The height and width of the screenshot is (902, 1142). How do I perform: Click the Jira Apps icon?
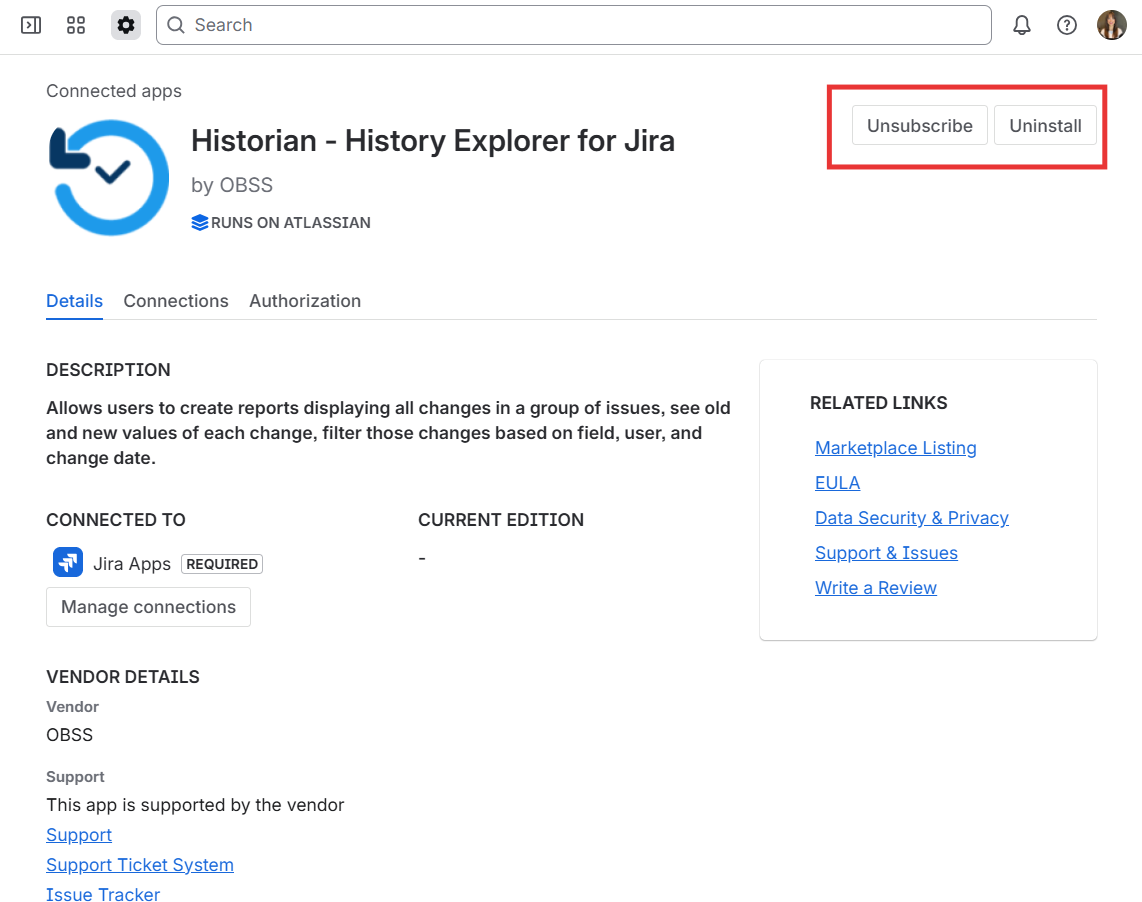point(67,562)
